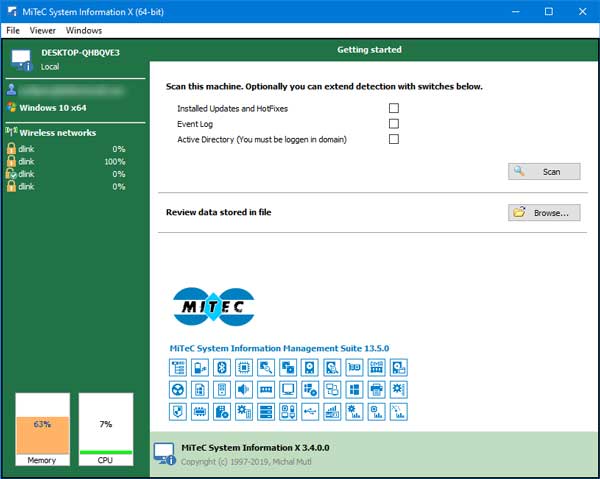Click the Getting started header
The width and height of the screenshot is (600, 479).
pyautogui.click(x=369, y=50)
